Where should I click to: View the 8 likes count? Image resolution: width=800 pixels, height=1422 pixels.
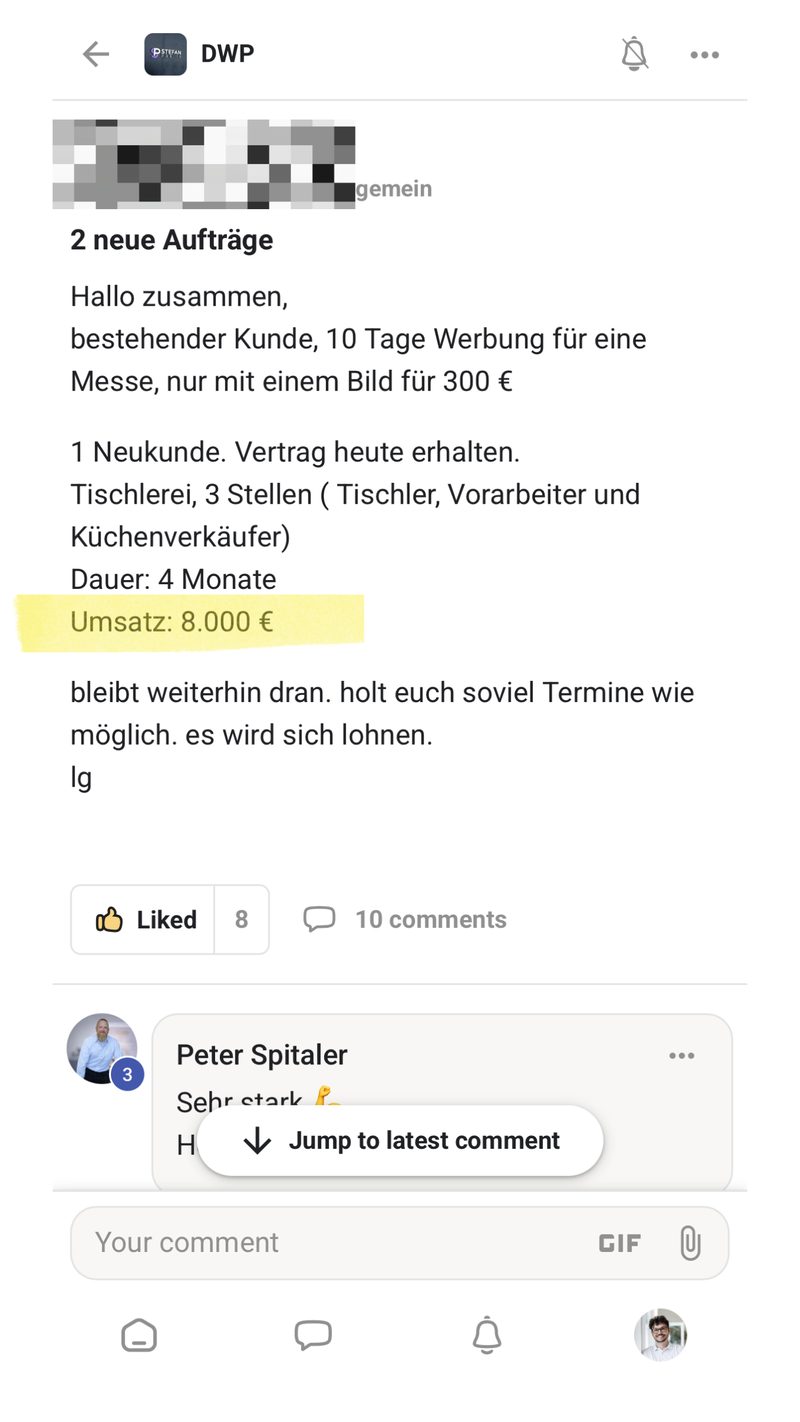coord(241,919)
